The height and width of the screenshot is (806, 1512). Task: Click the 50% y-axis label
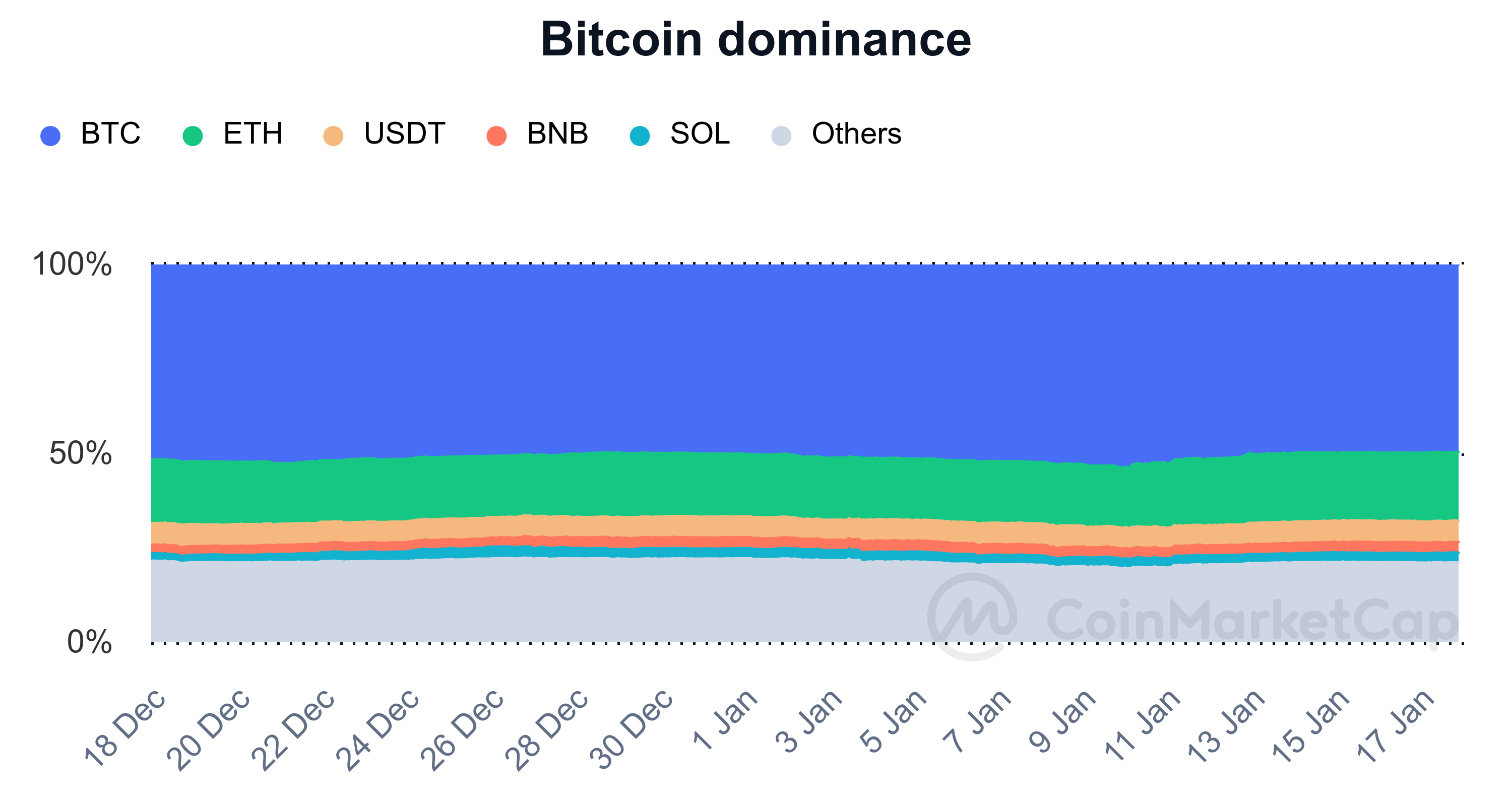coord(81,453)
